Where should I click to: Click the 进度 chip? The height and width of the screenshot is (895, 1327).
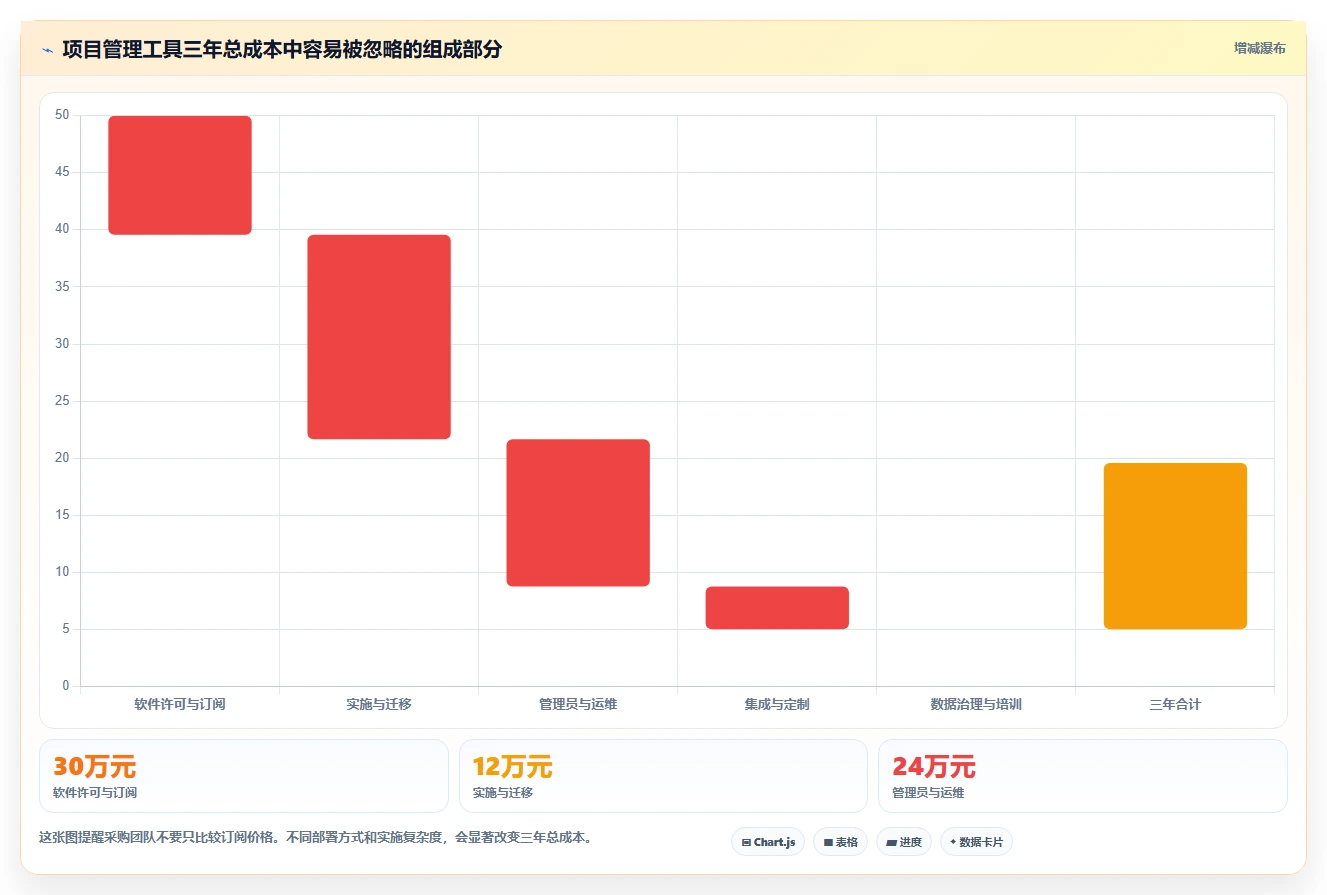[904, 842]
